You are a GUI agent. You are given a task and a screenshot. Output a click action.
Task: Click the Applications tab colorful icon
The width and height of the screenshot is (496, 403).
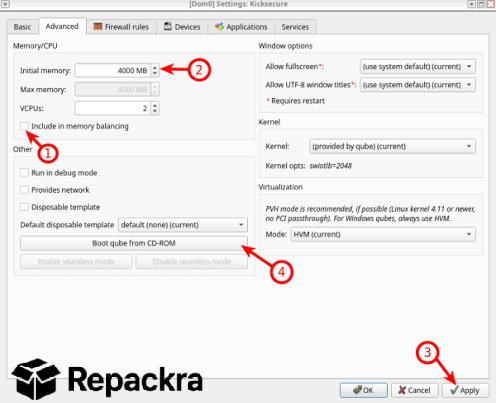pyautogui.click(x=219, y=27)
